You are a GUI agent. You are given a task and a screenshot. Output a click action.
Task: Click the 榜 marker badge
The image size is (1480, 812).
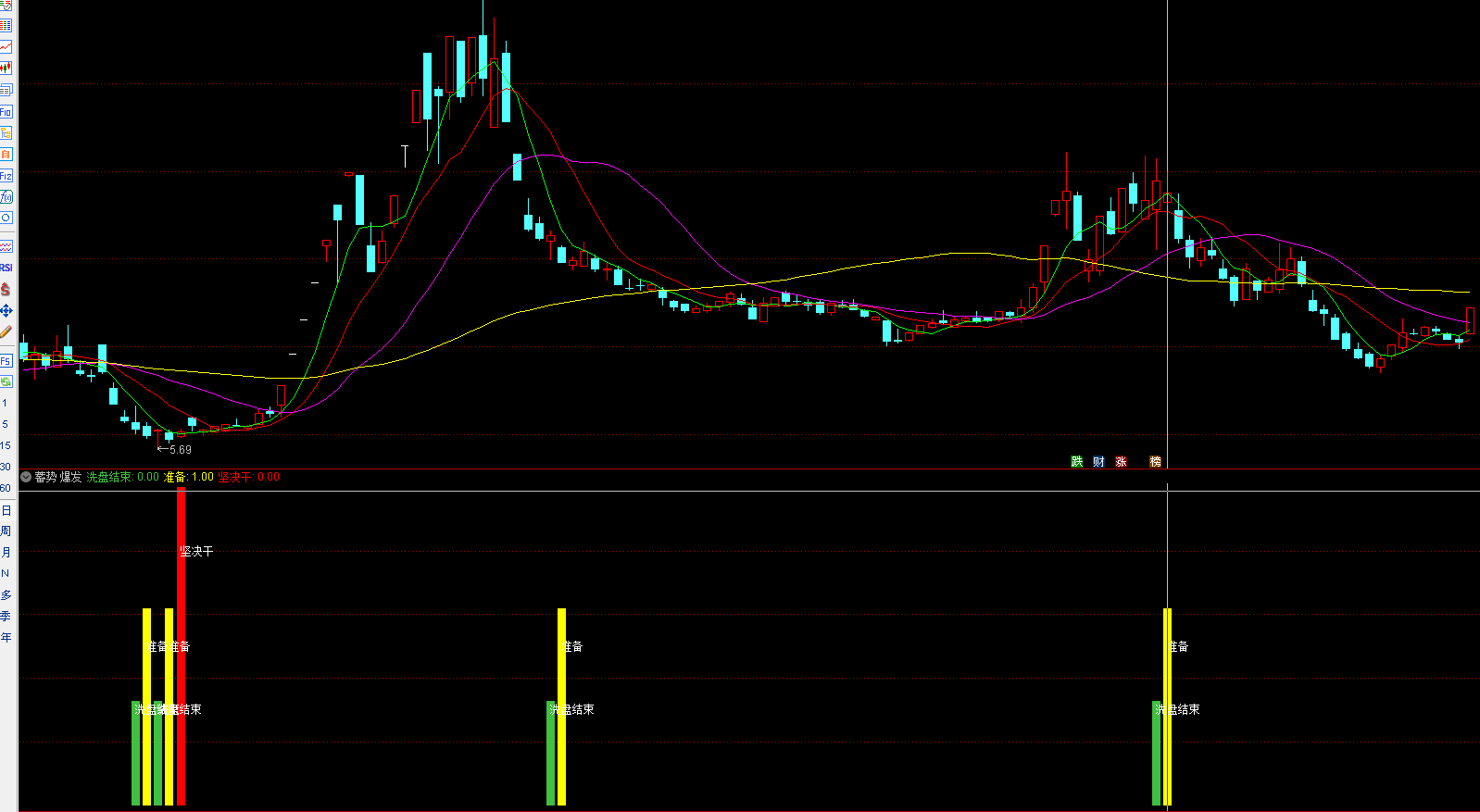click(x=1155, y=461)
